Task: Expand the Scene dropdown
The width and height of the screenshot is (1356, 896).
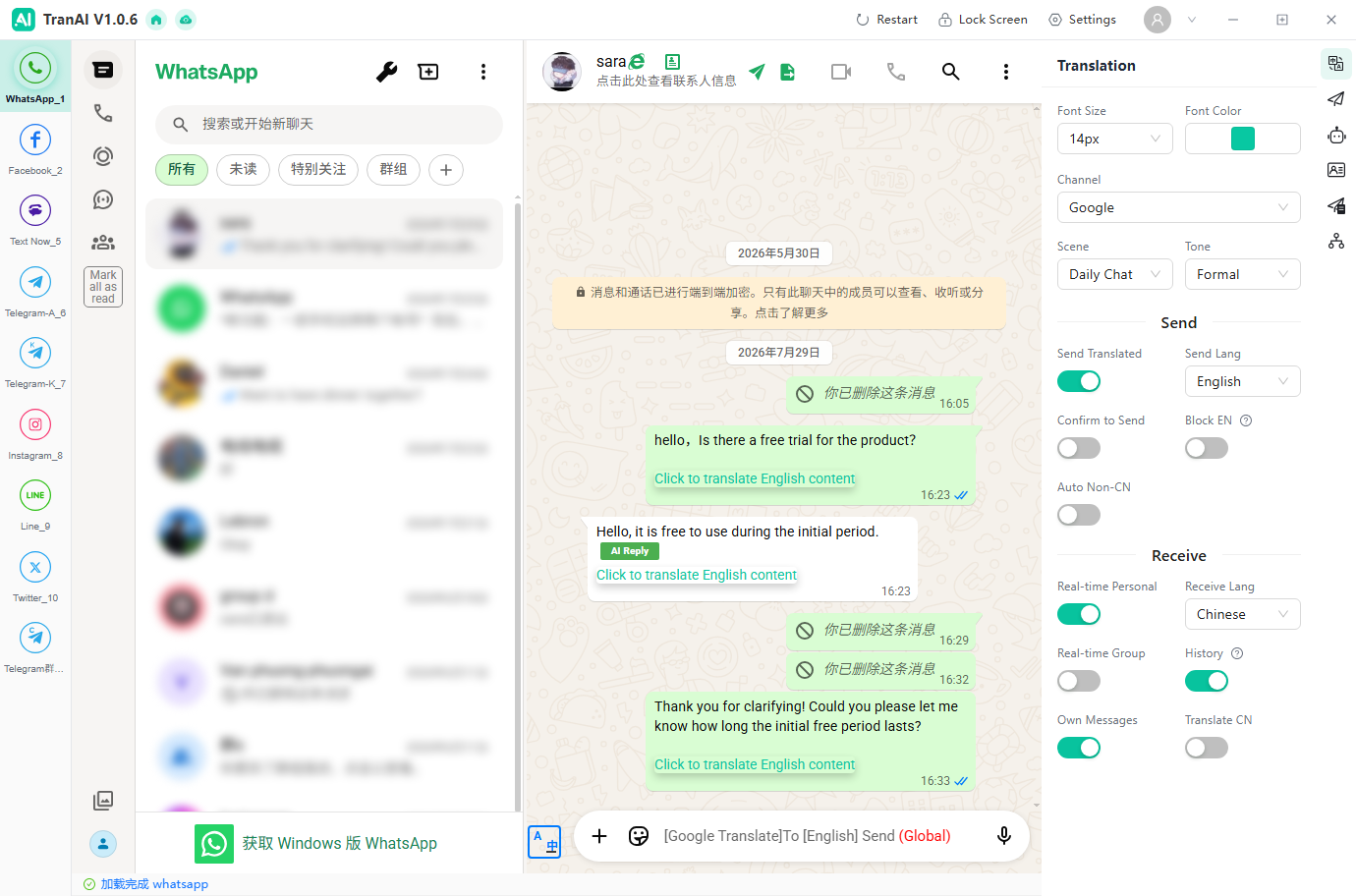Action: [x=1115, y=274]
